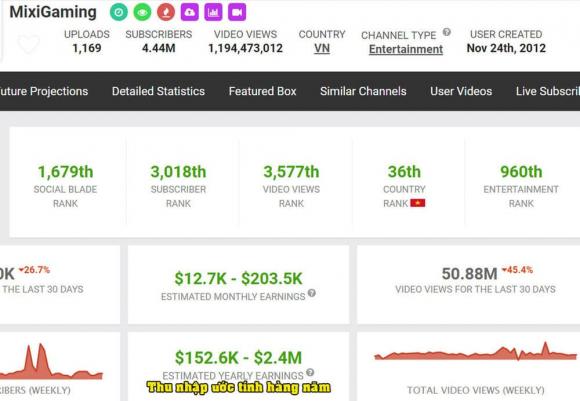
Task: Open the Future Projections tab
Action: point(44,91)
